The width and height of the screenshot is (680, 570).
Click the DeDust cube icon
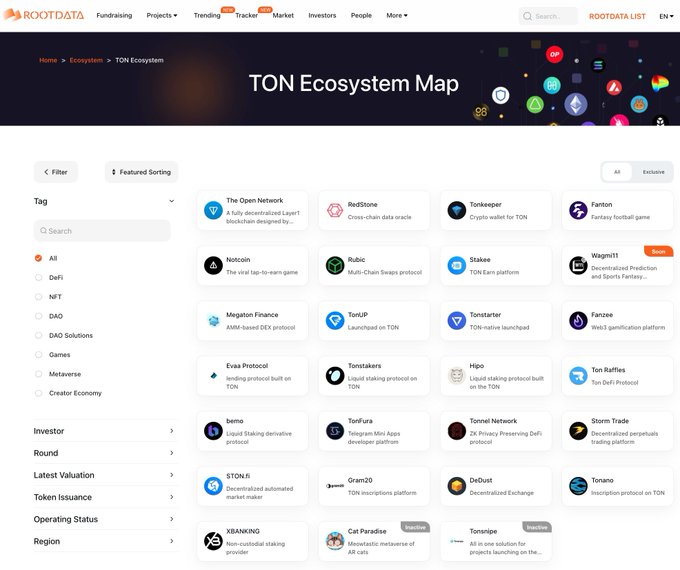tap(457, 486)
